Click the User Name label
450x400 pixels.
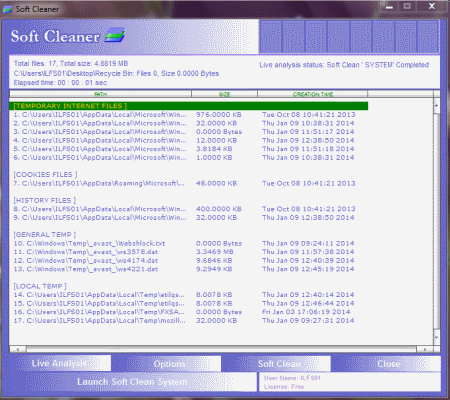pyautogui.click(x=292, y=378)
